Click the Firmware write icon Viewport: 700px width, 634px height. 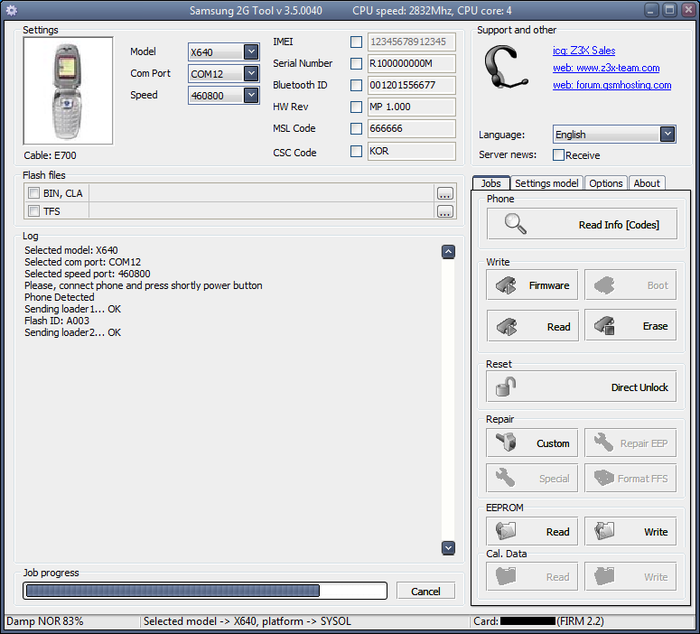click(x=507, y=285)
